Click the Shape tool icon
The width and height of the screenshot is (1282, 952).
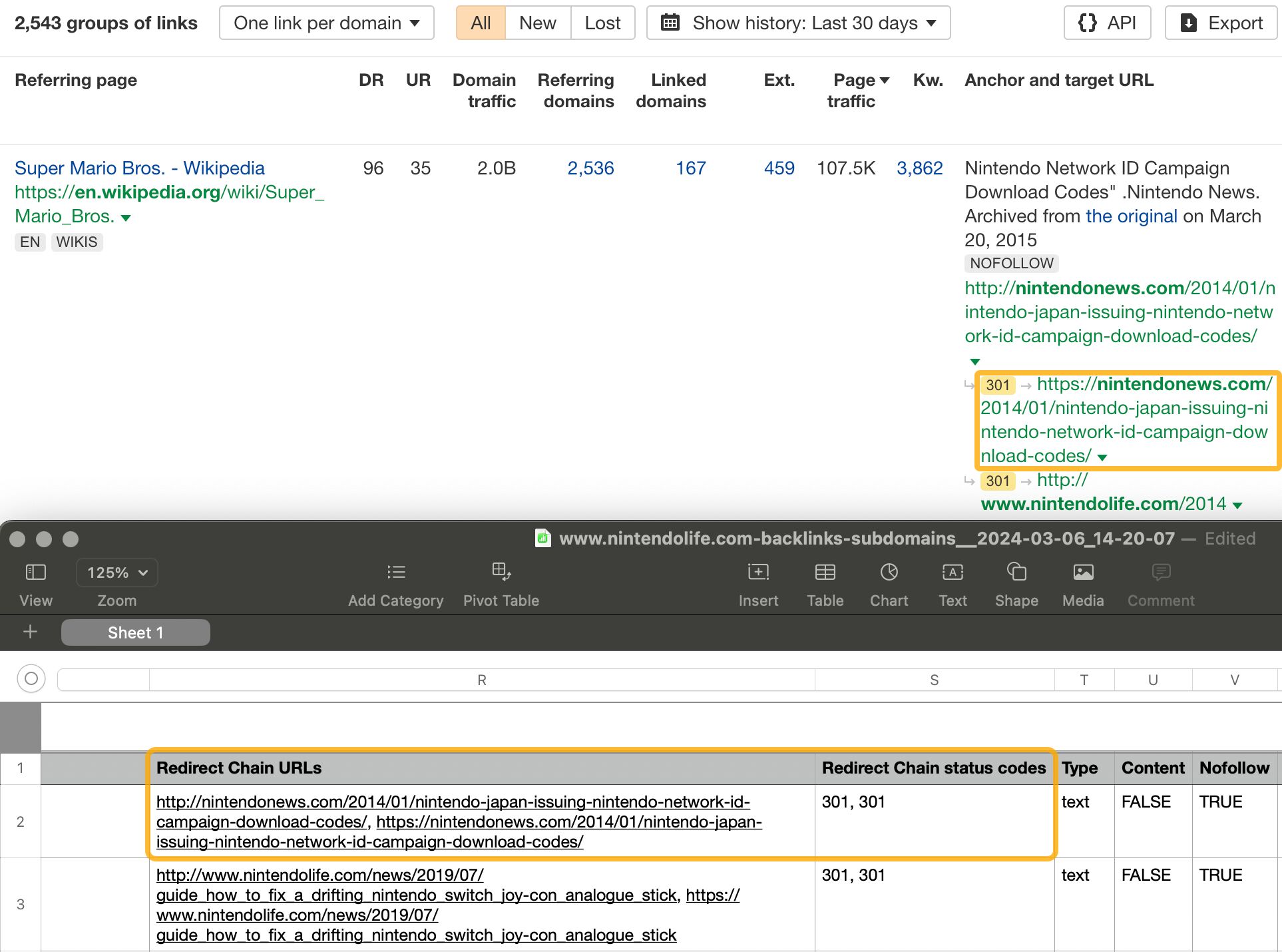click(x=1016, y=583)
